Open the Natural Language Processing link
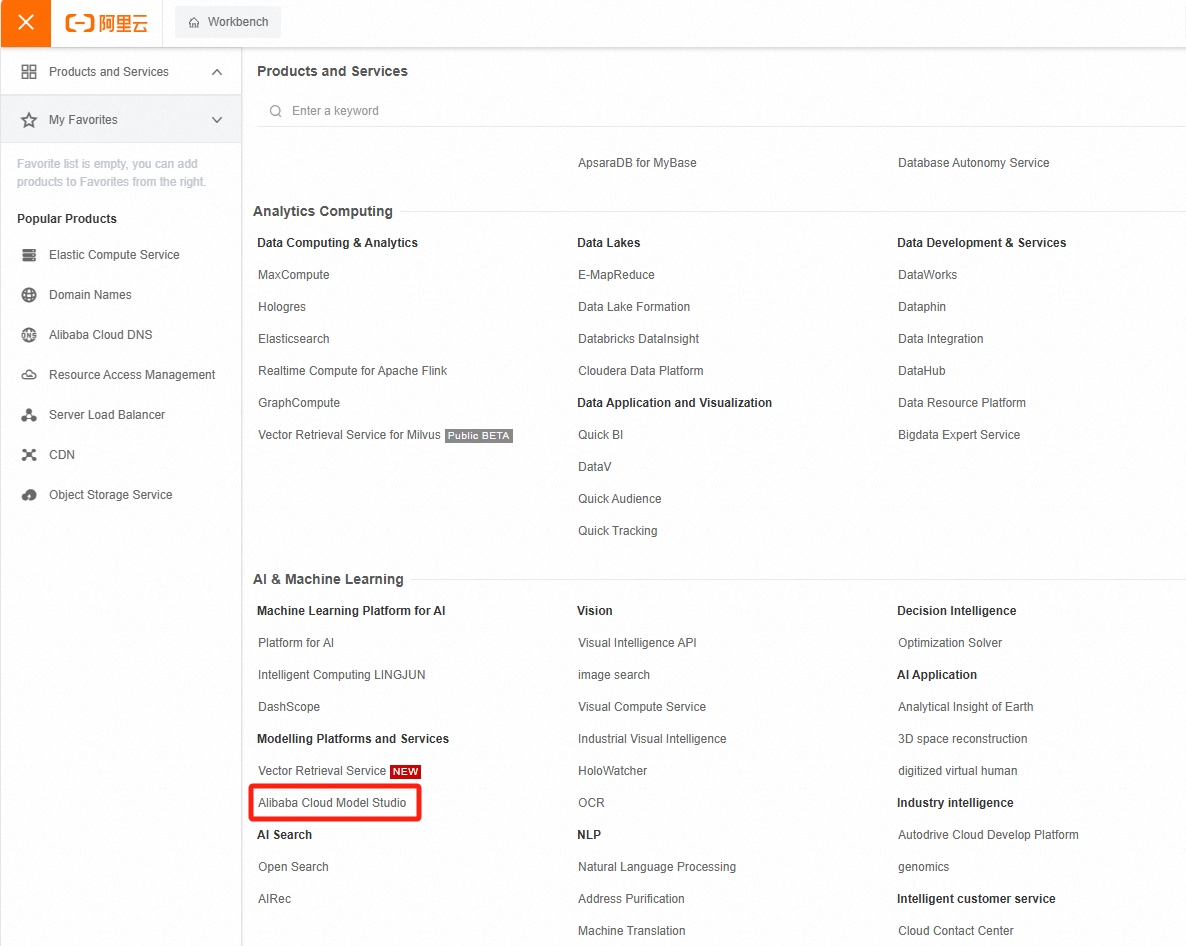This screenshot has height=946, width=1186. (x=657, y=867)
